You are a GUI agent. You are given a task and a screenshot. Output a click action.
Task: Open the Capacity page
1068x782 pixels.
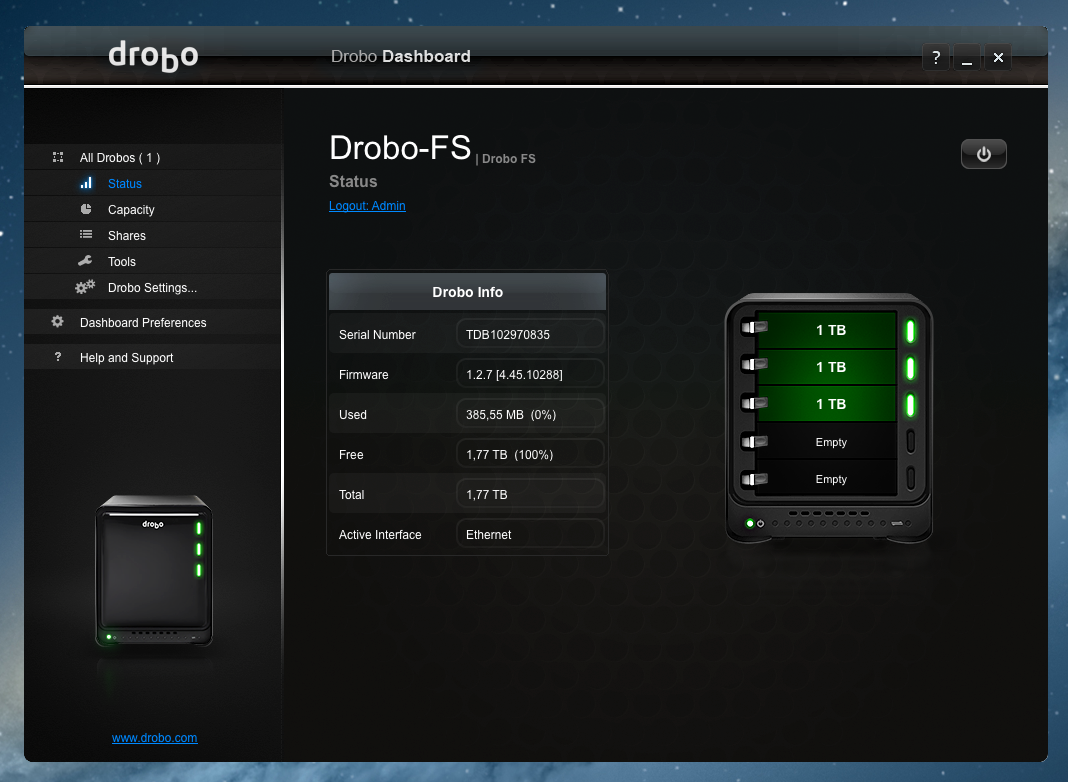click(153, 209)
